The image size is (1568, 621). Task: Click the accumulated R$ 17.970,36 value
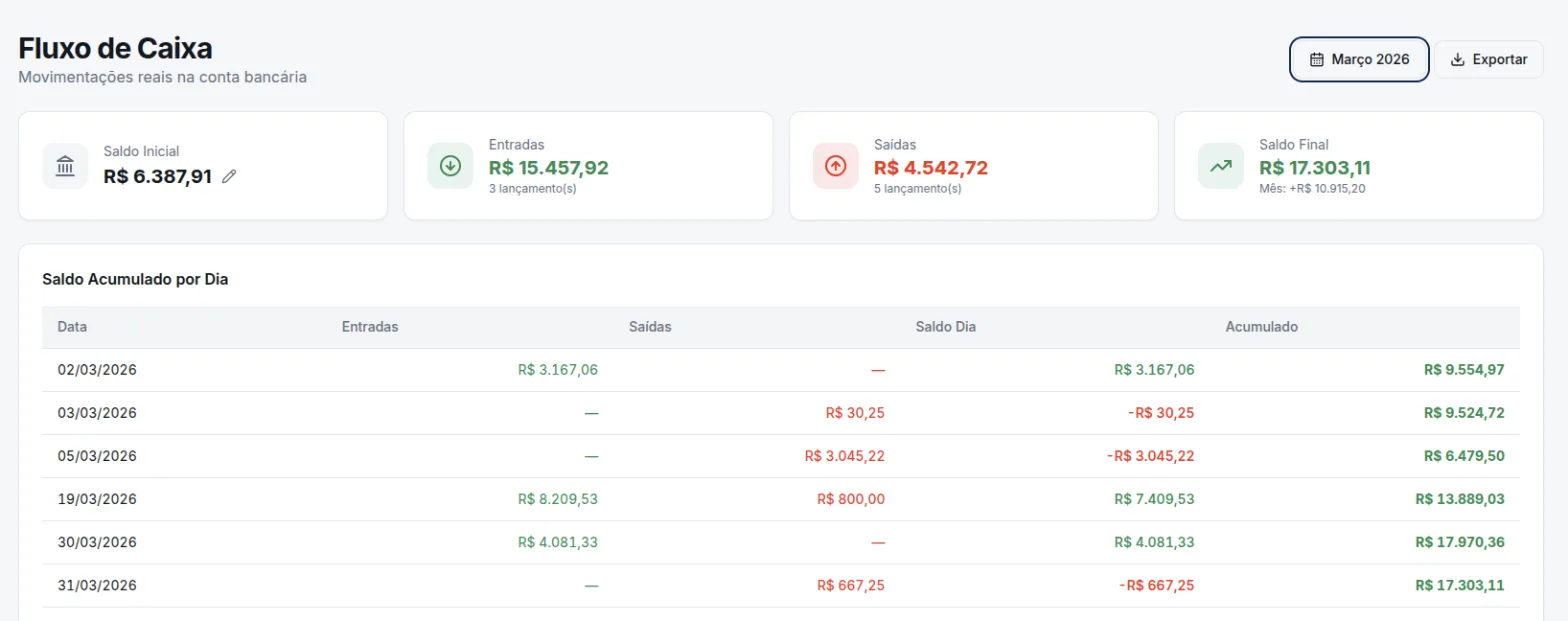coord(1460,542)
